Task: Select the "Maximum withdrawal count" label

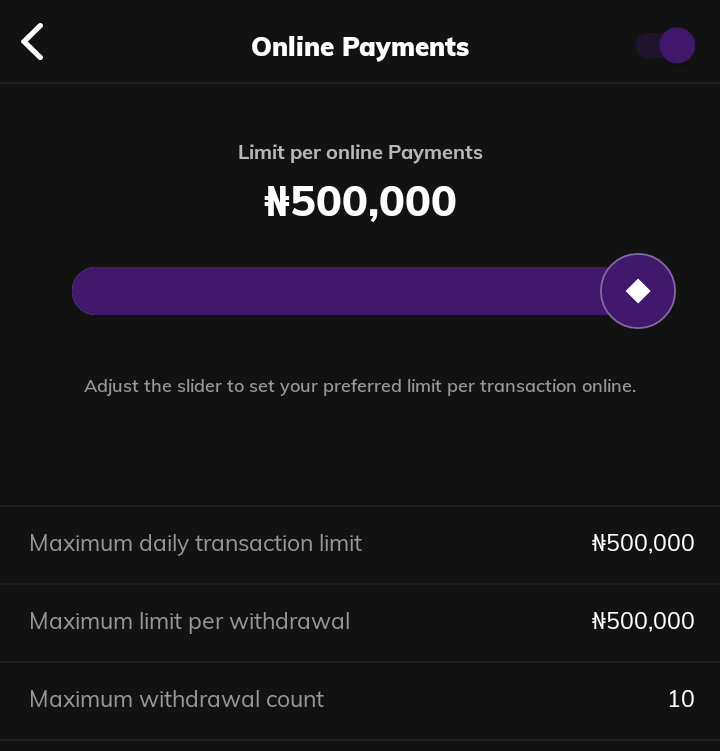Action: point(176,699)
